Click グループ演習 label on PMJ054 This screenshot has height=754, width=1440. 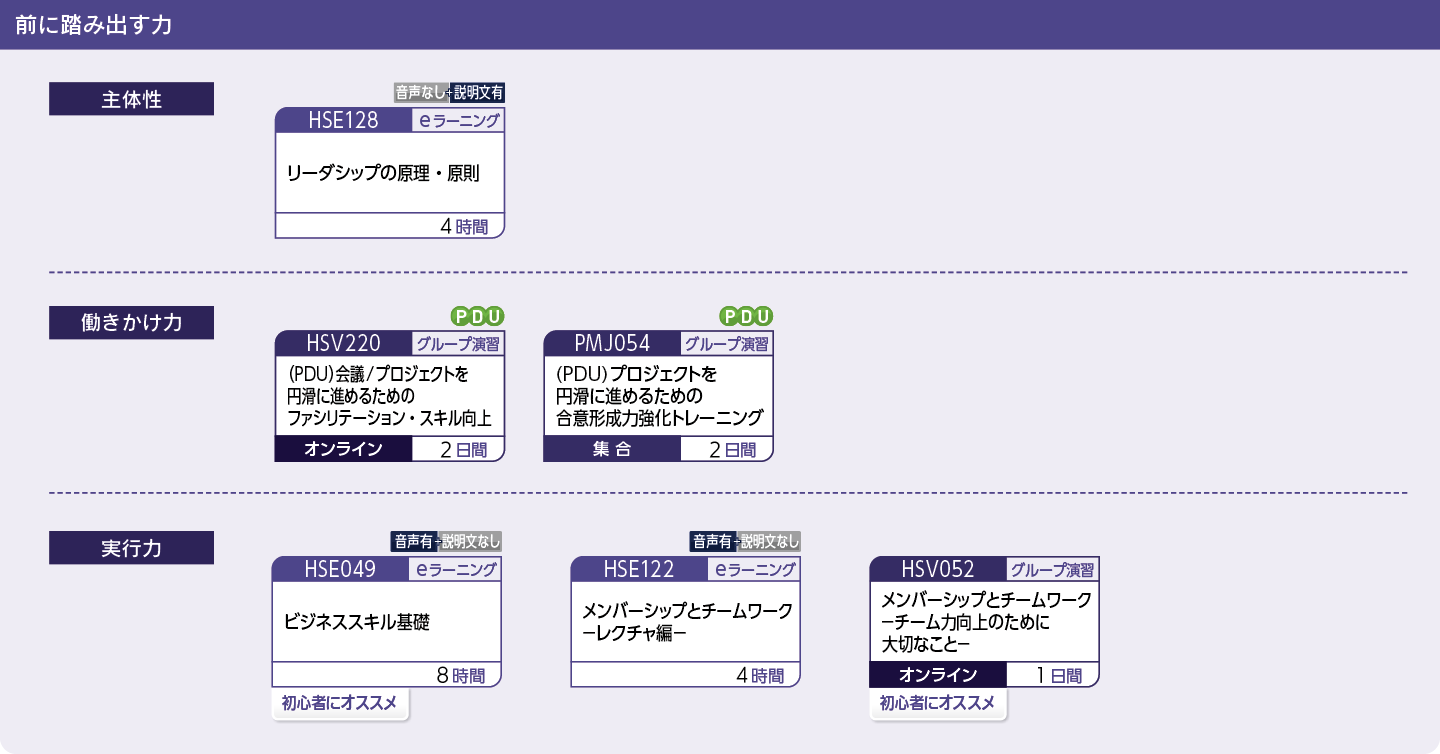point(726,344)
